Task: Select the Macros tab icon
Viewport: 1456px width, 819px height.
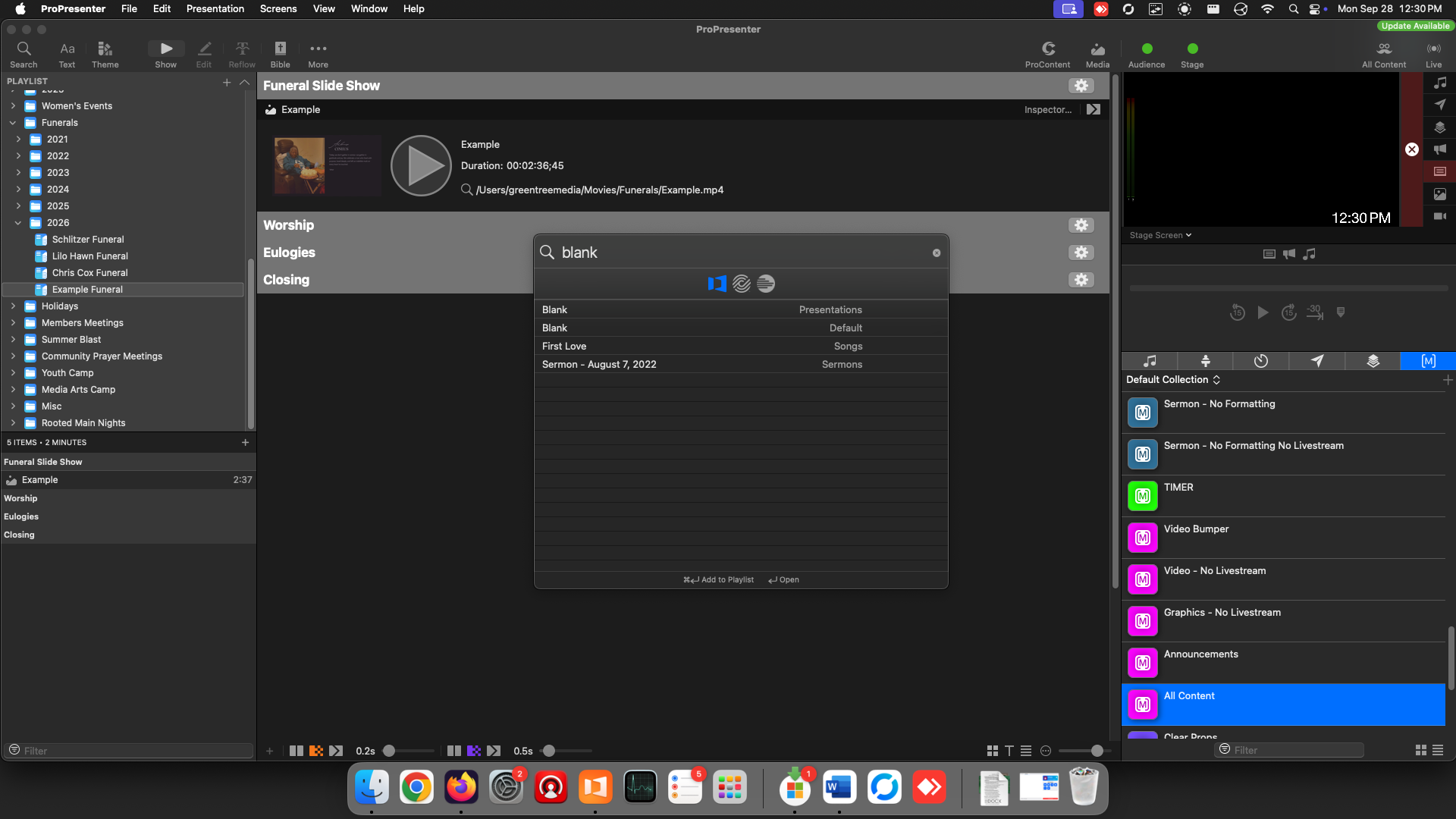Action: coord(1428,361)
